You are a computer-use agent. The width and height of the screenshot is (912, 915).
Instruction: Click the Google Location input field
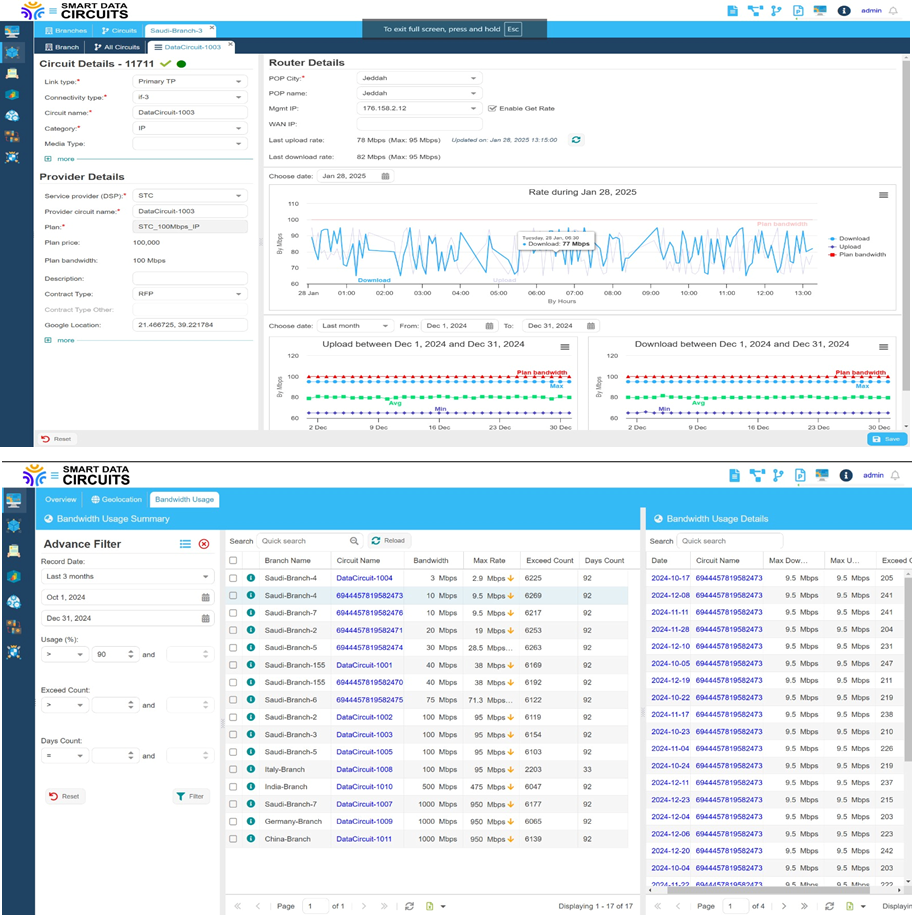pyautogui.click(x=190, y=325)
